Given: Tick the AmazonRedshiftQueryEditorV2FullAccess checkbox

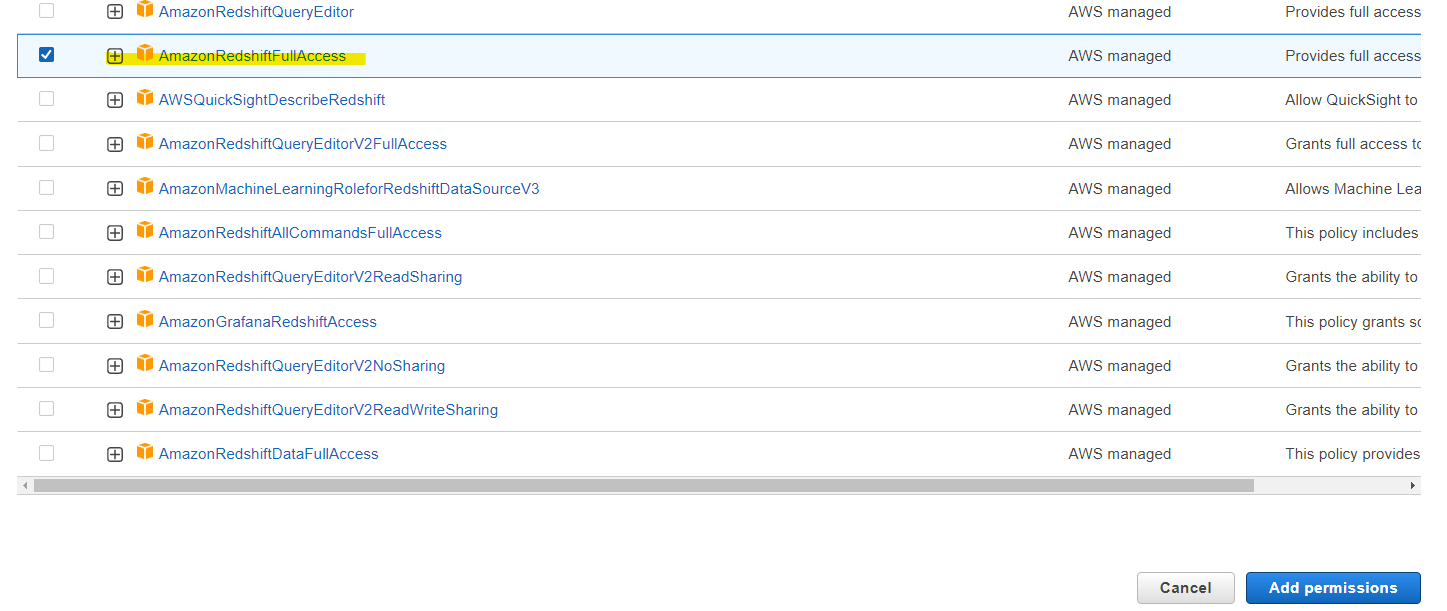Looking at the screenshot, I should [x=46, y=143].
